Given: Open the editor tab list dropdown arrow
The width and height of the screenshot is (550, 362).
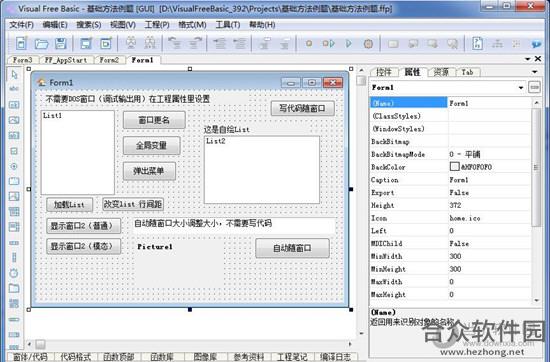Looking at the screenshot, I should point(528,59).
